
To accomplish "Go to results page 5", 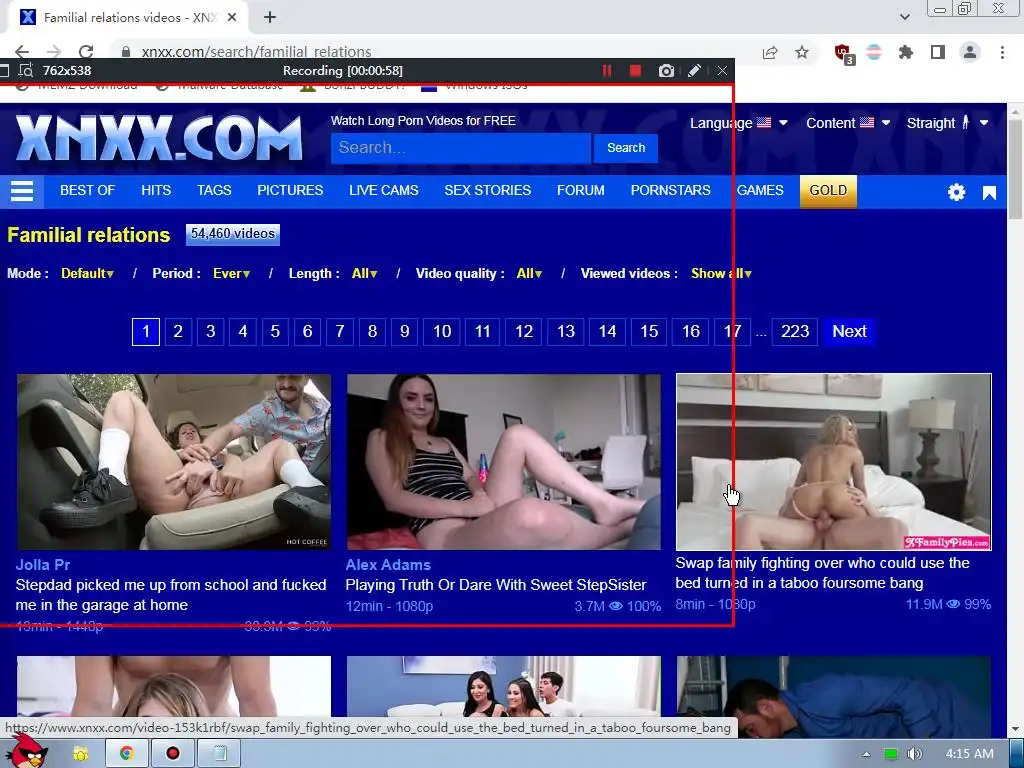I will tap(275, 332).
